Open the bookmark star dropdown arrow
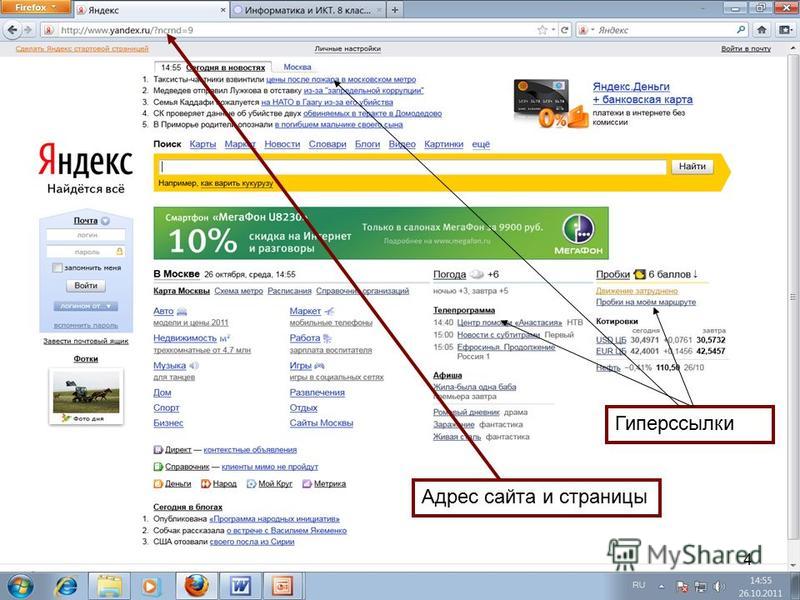Image resolution: width=800 pixels, height=600 pixels. pyautogui.click(x=553, y=30)
